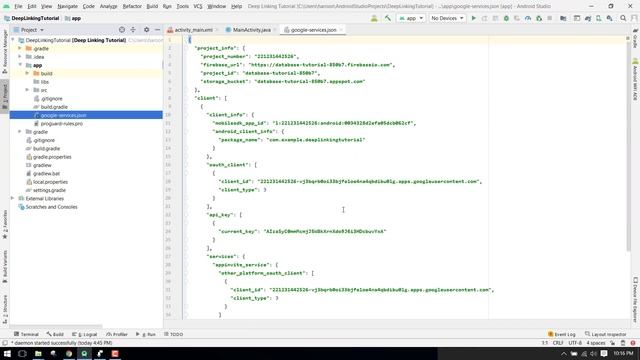Toggle the Resource Manager side tab

[x=5, y=51]
